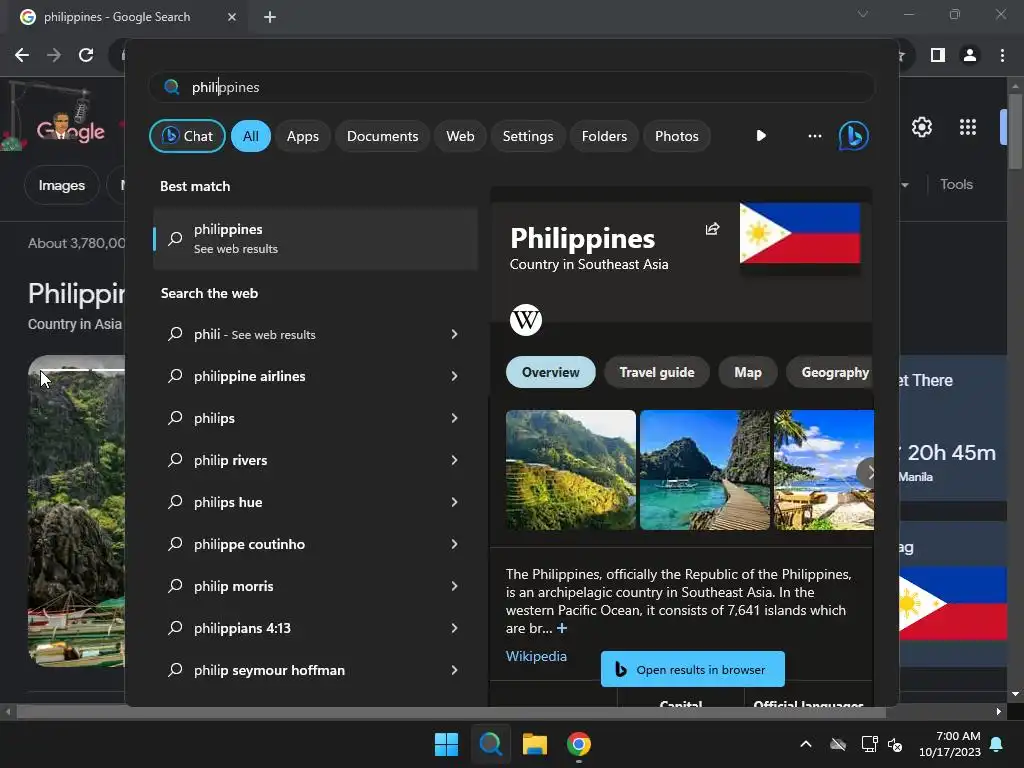Open the notification bell in system tray
This screenshot has height=768, width=1024.
(x=997, y=744)
